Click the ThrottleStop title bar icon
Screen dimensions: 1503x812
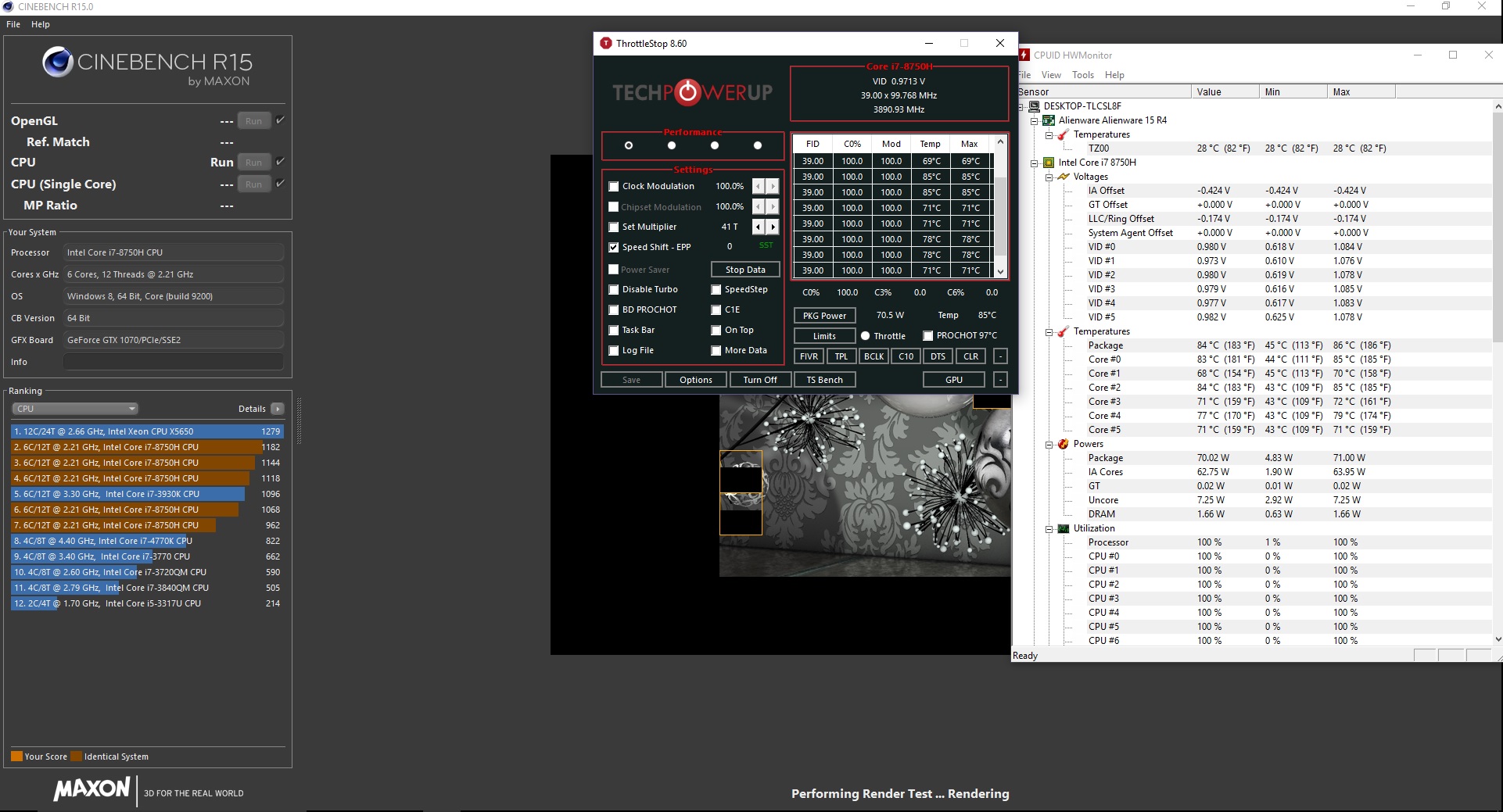point(605,44)
